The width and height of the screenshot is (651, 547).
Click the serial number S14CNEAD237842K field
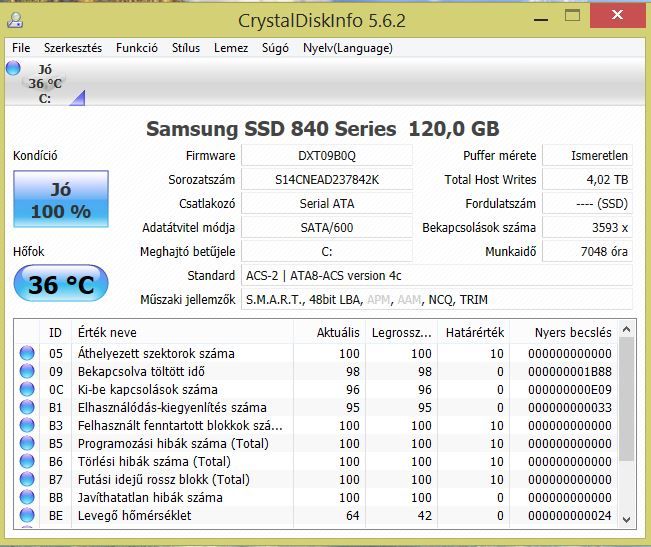click(x=327, y=180)
